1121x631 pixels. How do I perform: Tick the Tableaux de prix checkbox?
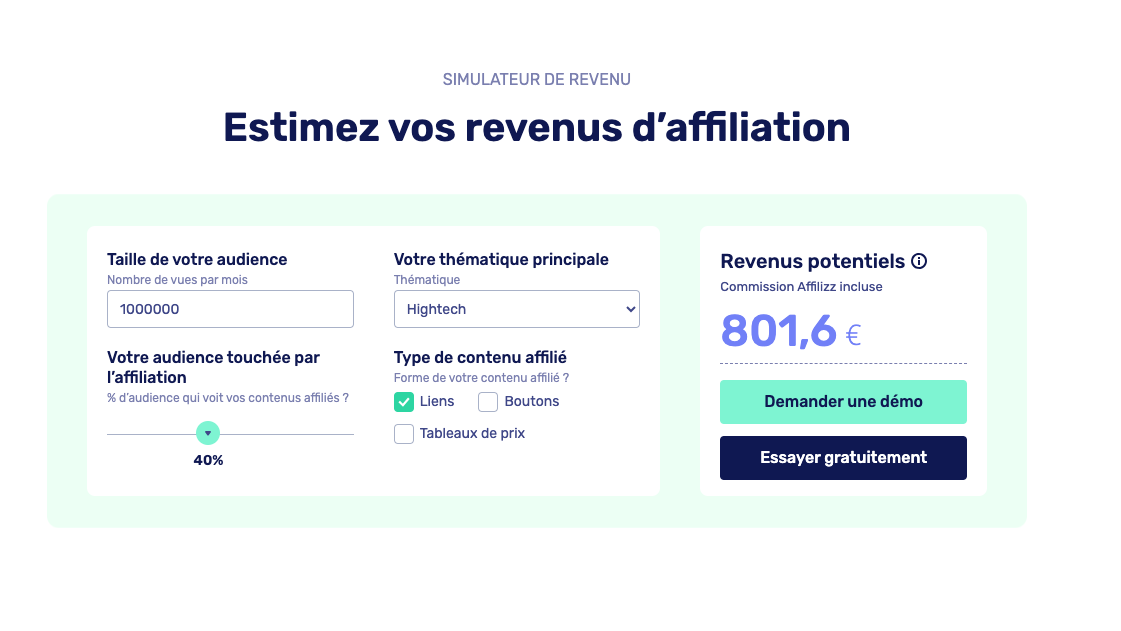404,434
